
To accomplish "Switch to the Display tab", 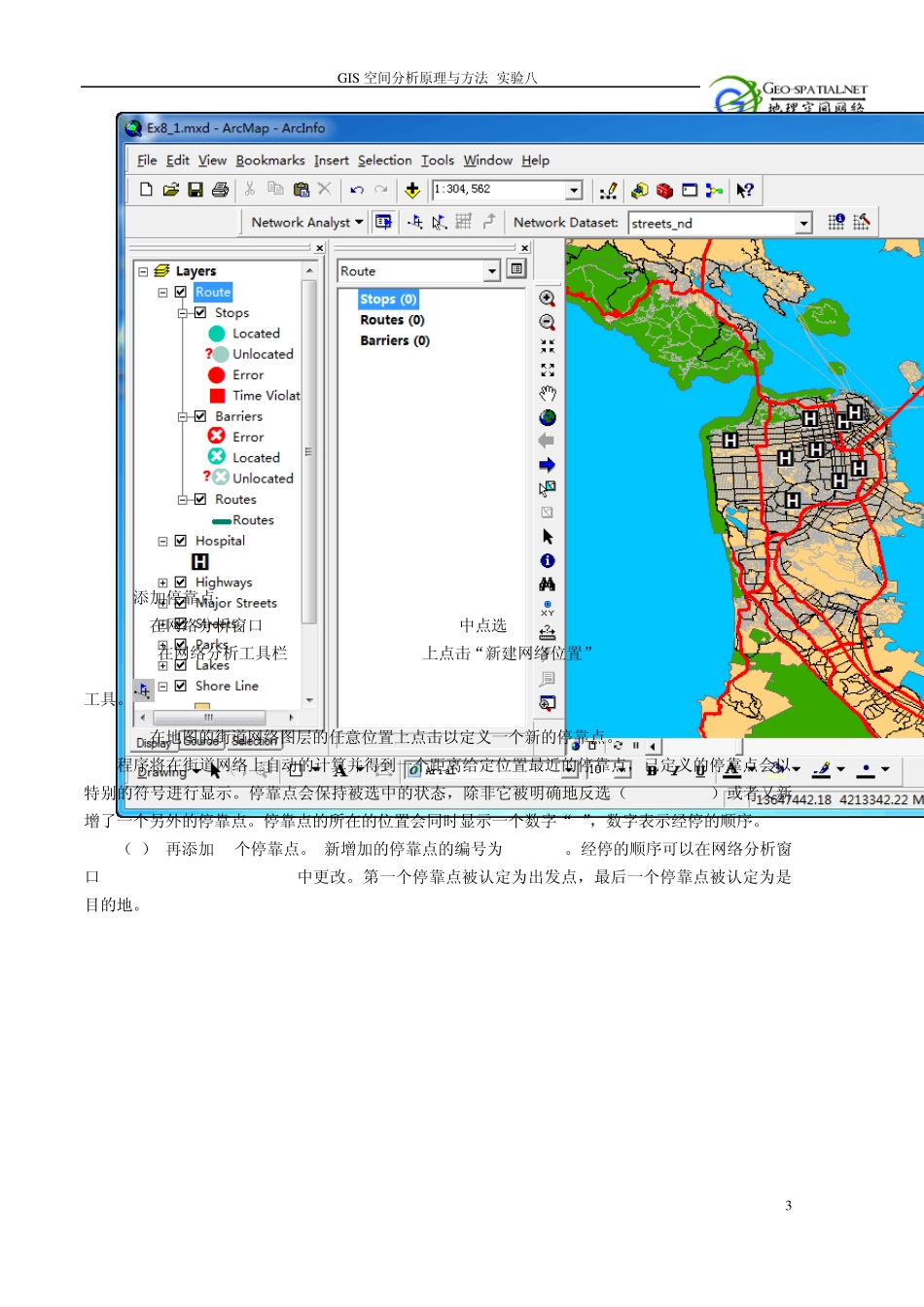I will (153, 743).
